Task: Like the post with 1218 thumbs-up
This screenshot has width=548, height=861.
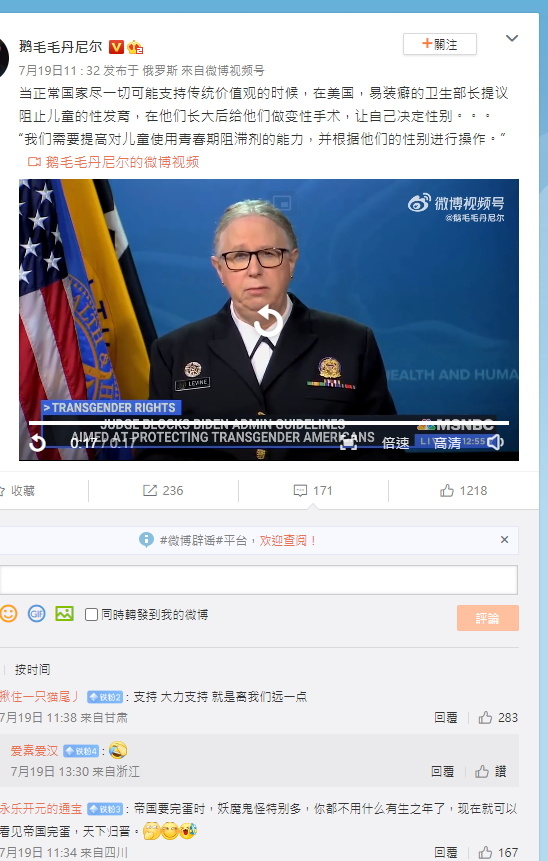Action: coord(463,490)
